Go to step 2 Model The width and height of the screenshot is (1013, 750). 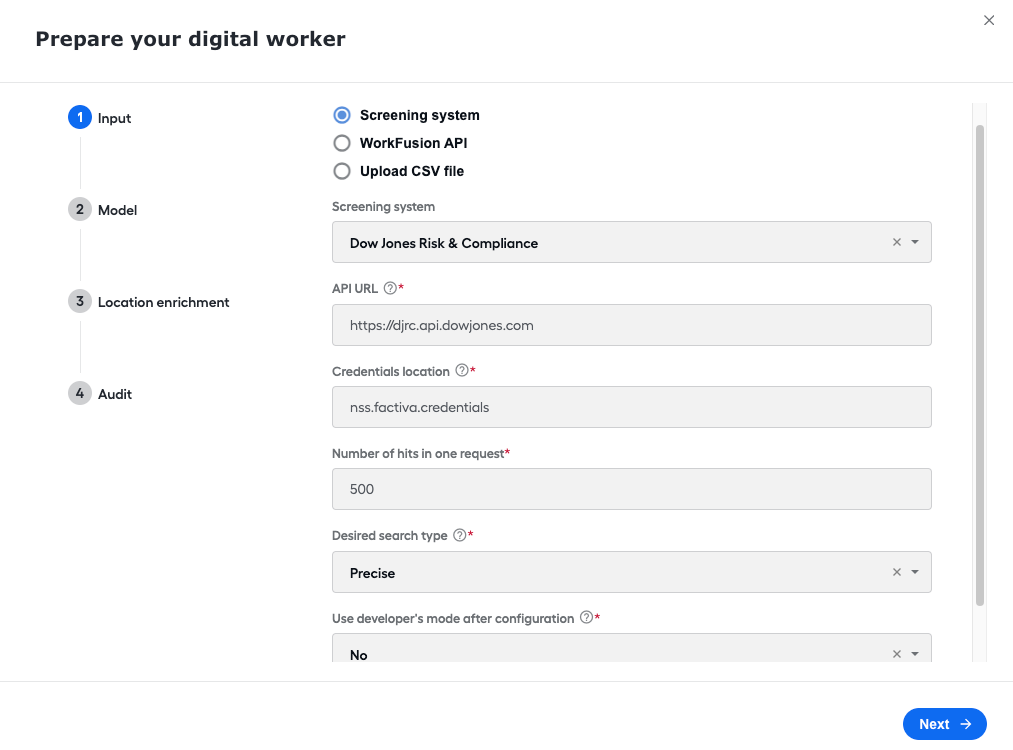pyautogui.click(x=103, y=209)
